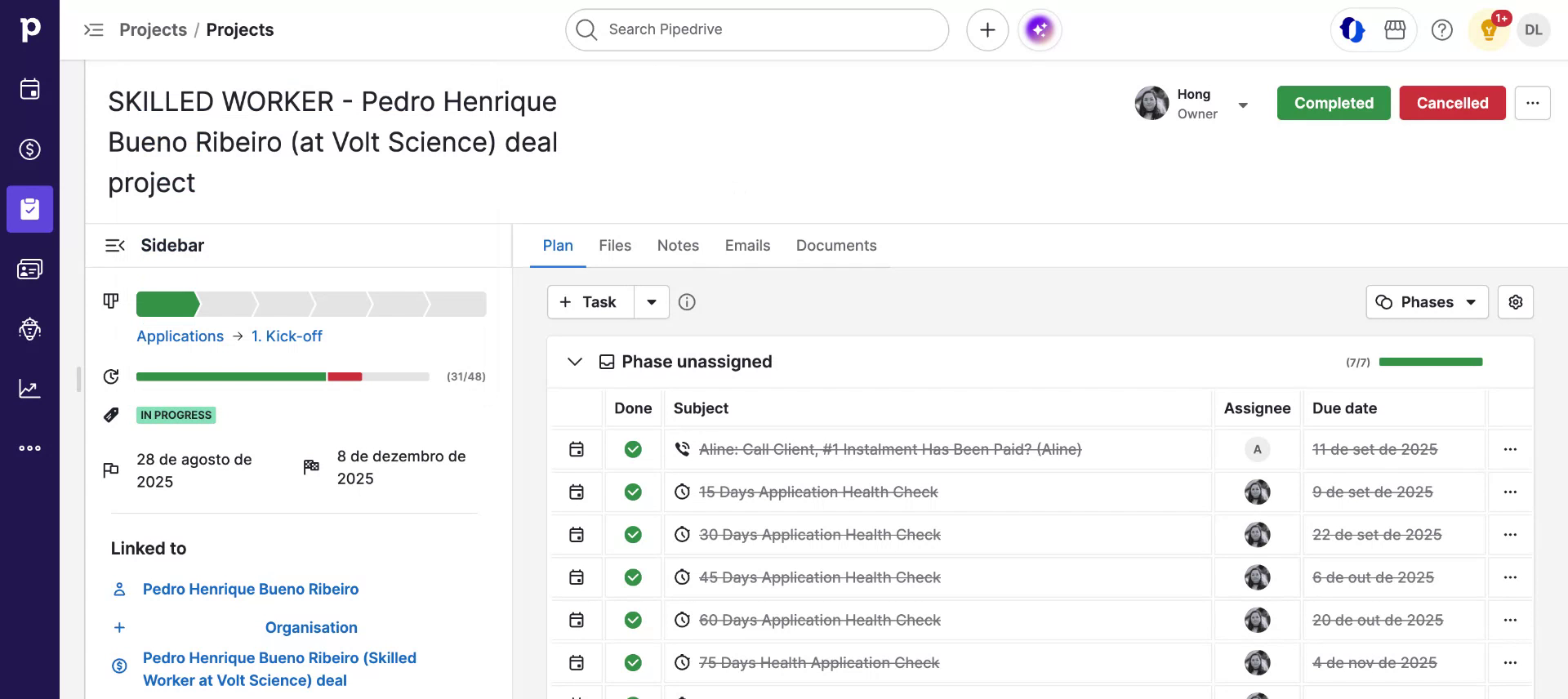Collapse the Sidebar panel icon
Viewport: 1568px width, 699px height.
tap(115, 245)
